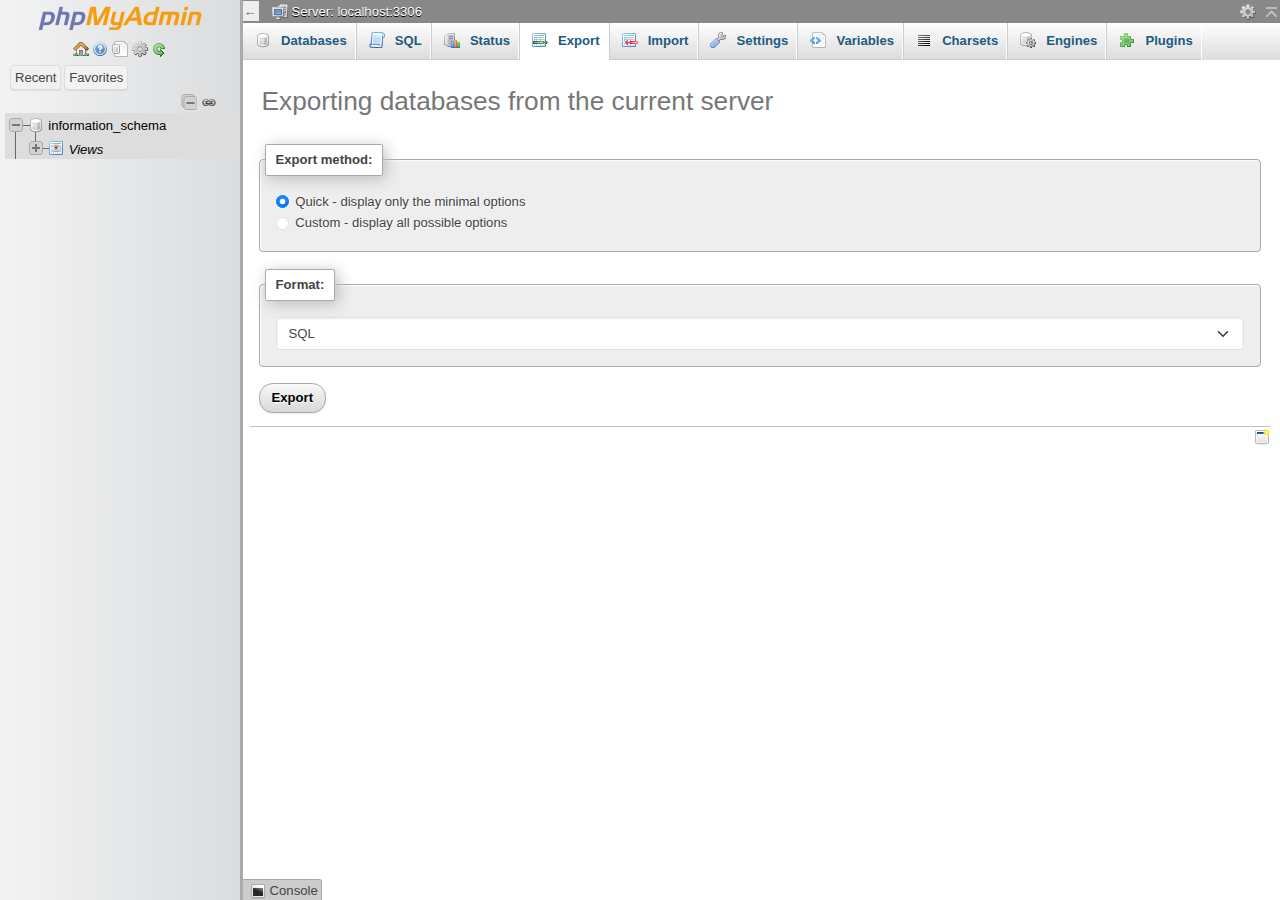
Task: Open the Console panel
Action: click(x=283, y=890)
